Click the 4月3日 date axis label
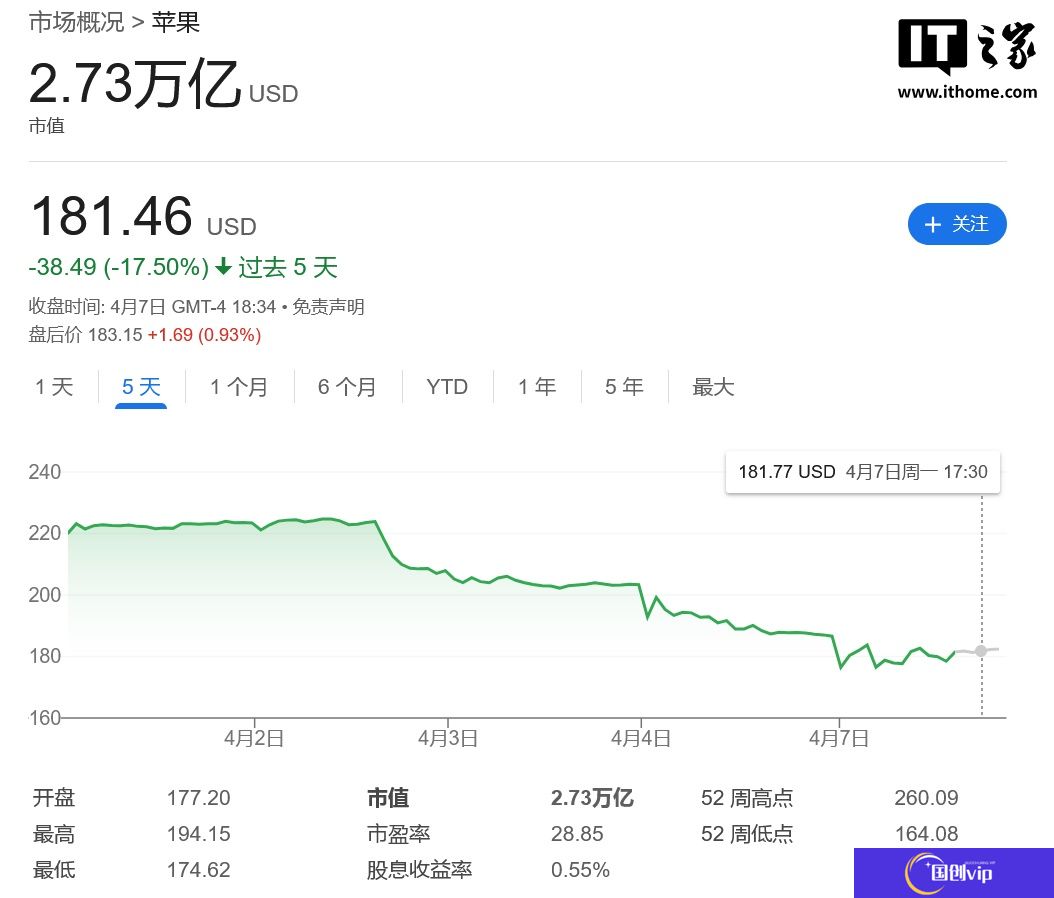The width and height of the screenshot is (1054, 898). tap(448, 738)
